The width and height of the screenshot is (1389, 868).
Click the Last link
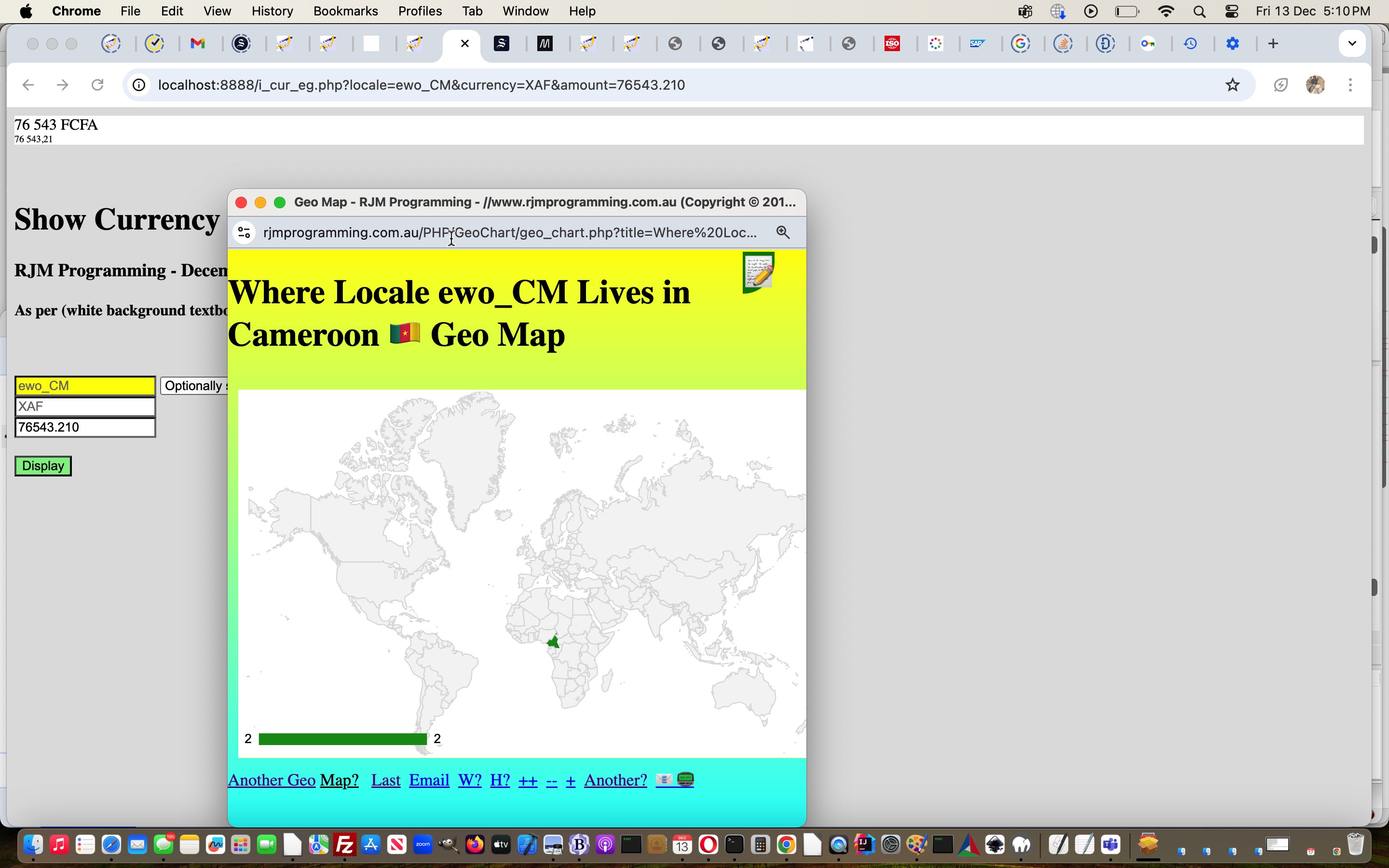click(x=386, y=780)
